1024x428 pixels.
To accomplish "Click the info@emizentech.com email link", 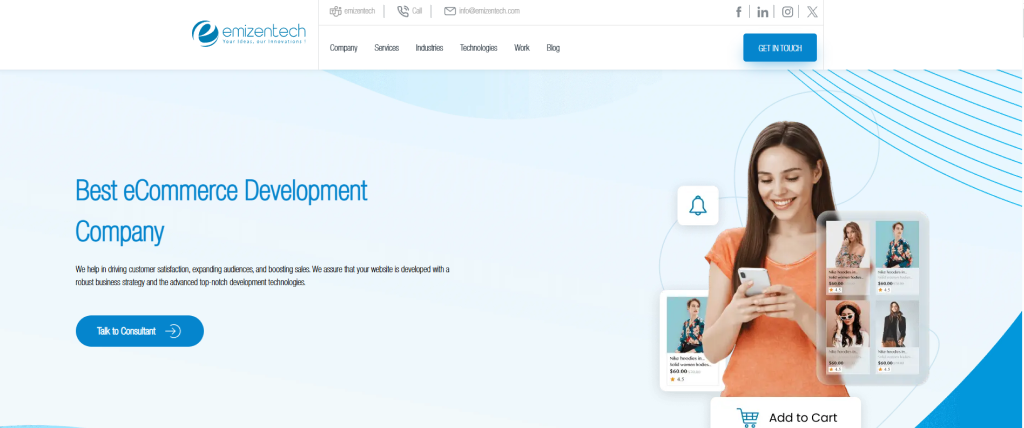I will click(489, 11).
